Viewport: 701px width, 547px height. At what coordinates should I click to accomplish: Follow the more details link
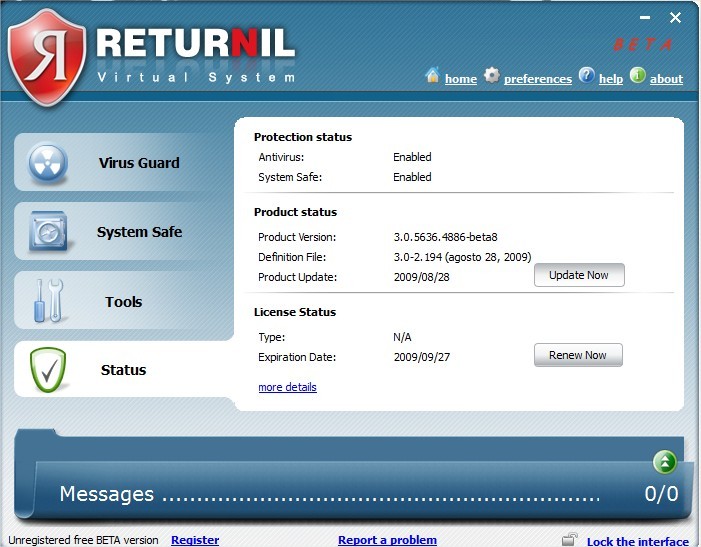click(287, 387)
